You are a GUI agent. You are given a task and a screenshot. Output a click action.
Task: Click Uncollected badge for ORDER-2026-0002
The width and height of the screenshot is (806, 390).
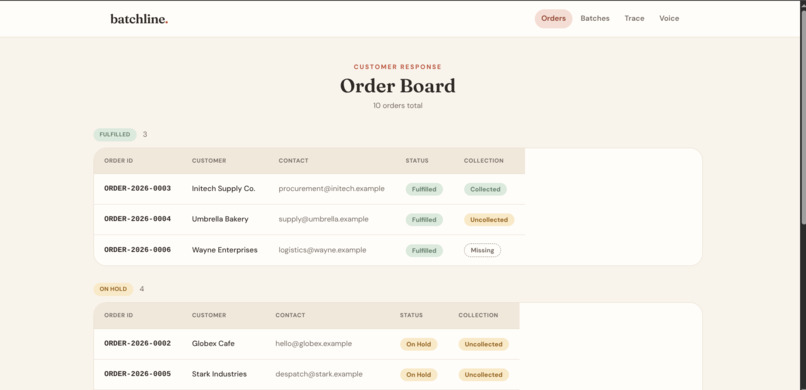coord(483,344)
